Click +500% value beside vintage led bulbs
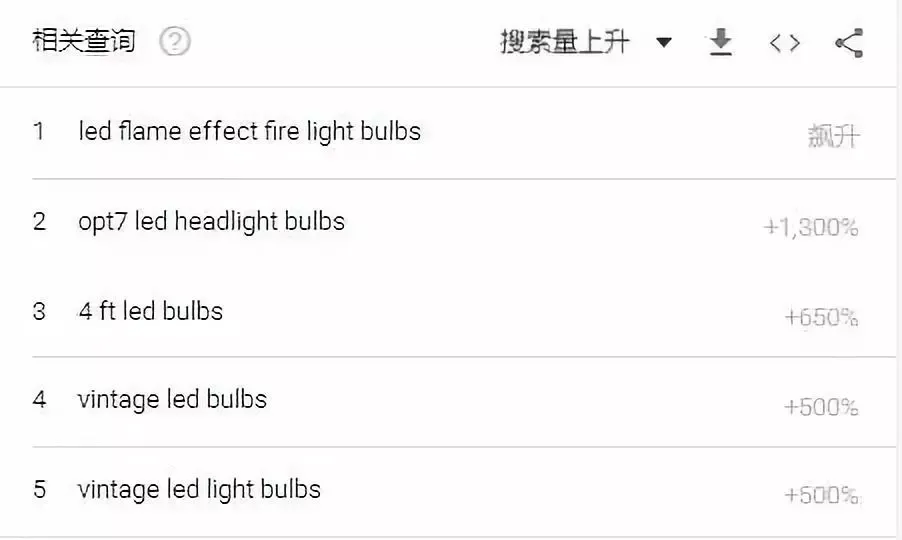 (x=821, y=407)
